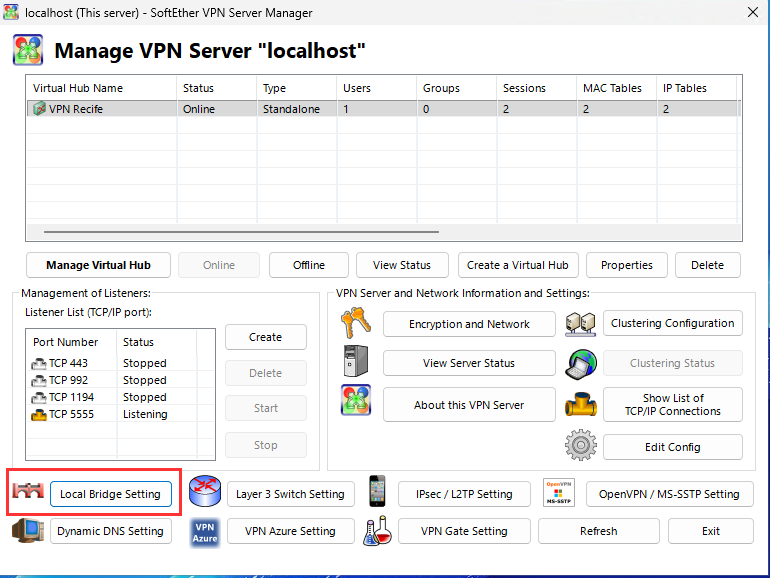Select the TCP 5555 listener row
The width and height of the screenshot is (770, 578).
pyautogui.click(x=120, y=414)
